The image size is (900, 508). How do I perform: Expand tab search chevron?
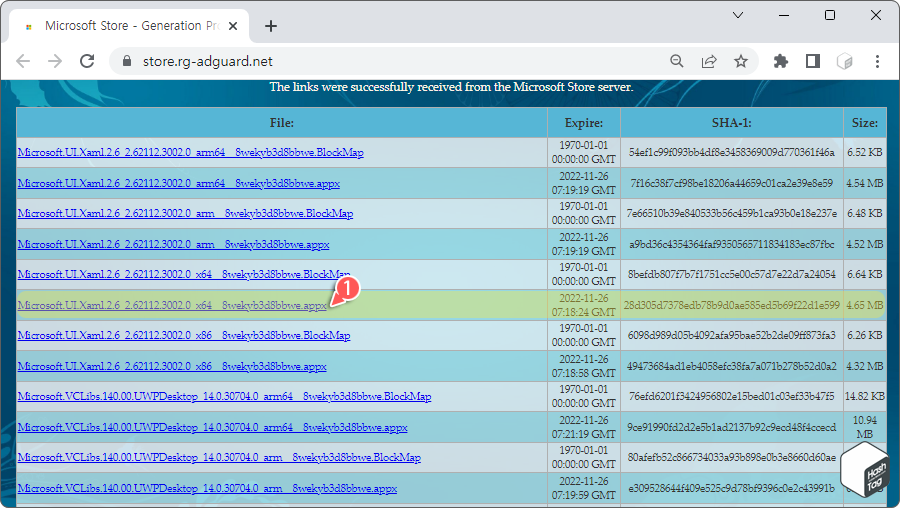pyautogui.click(x=738, y=15)
